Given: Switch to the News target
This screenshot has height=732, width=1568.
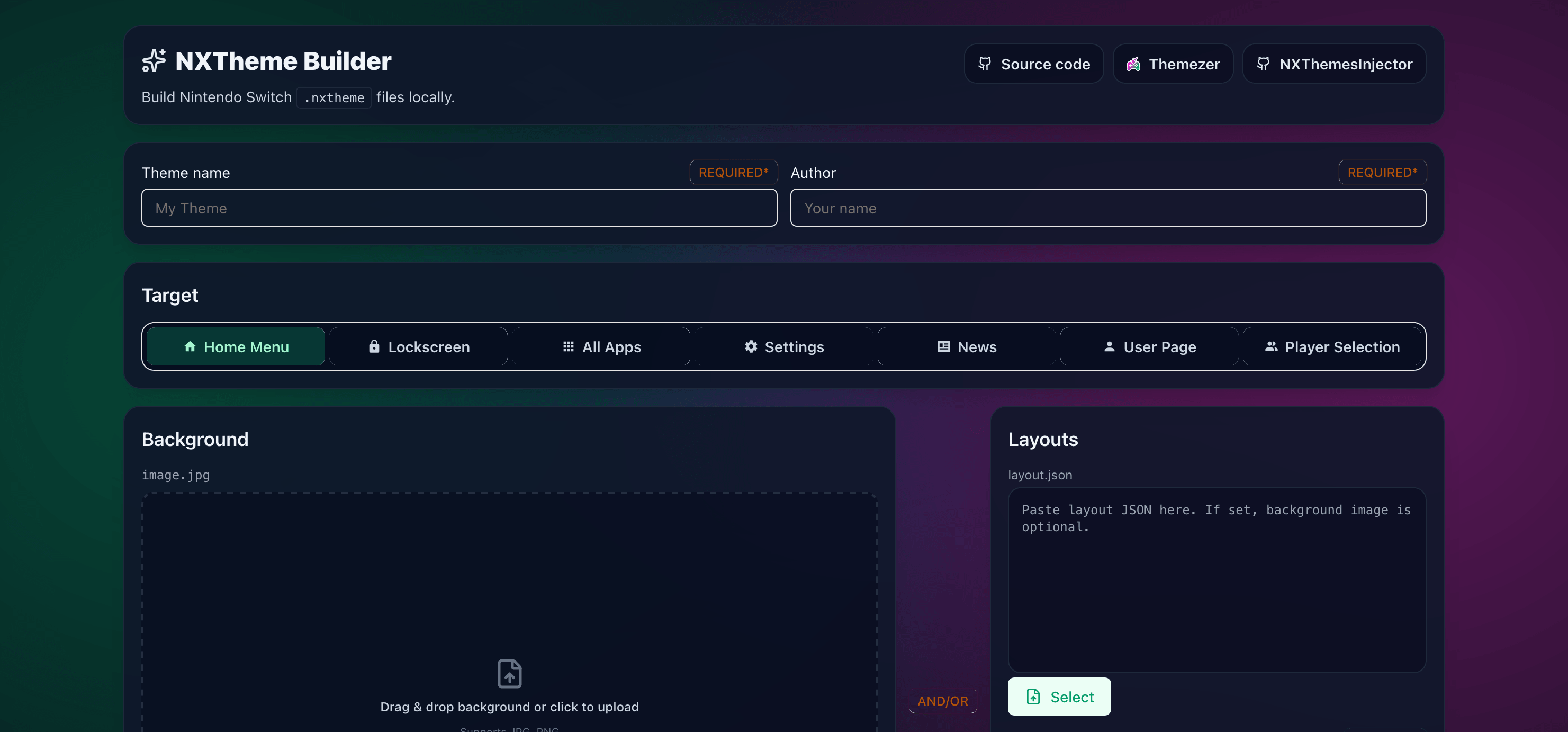Looking at the screenshot, I should [967, 346].
